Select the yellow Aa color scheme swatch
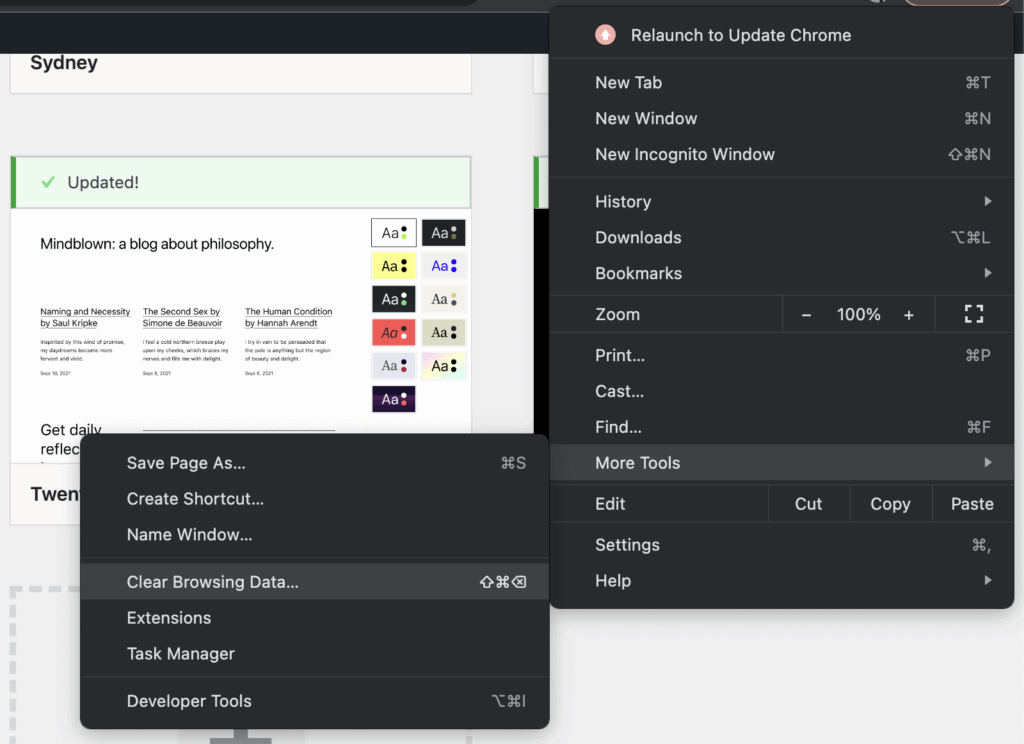This screenshot has width=1024, height=744. pyautogui.click(x=393, y=265)
